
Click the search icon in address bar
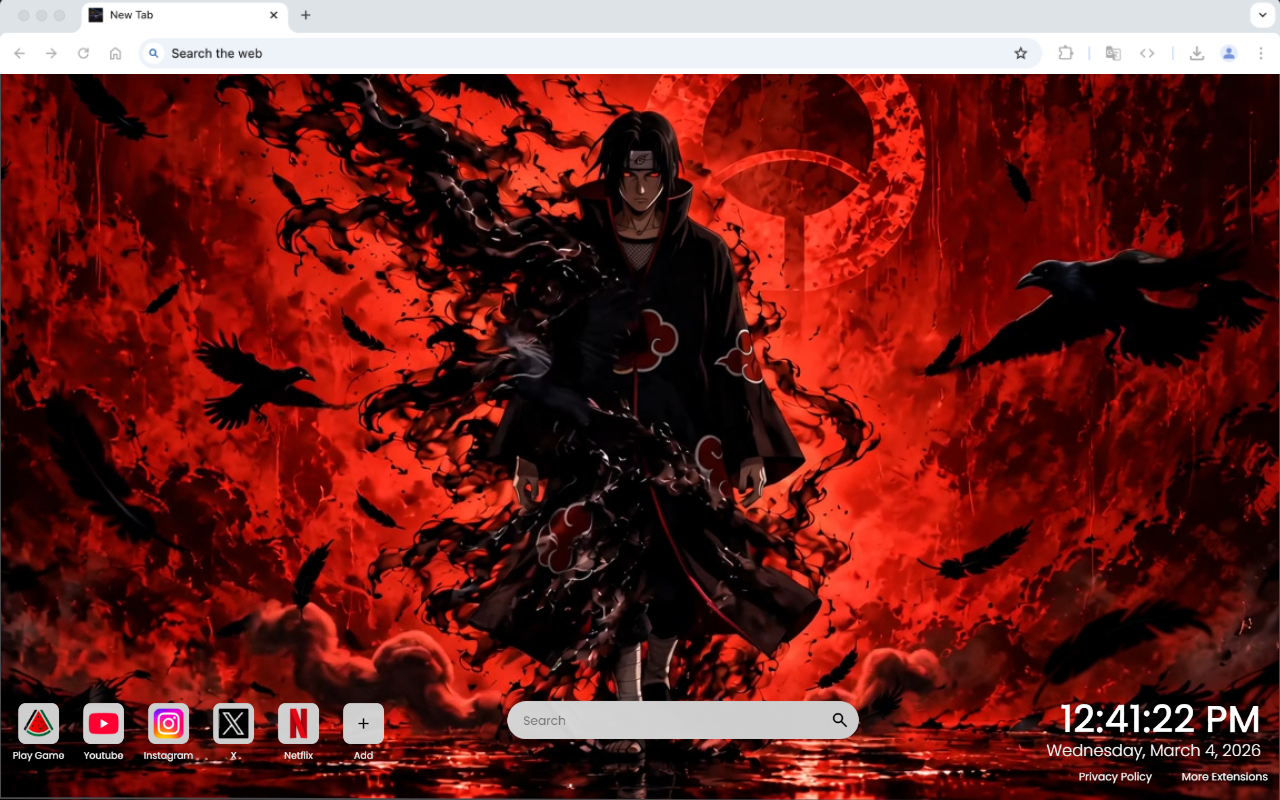pos(153,53)
